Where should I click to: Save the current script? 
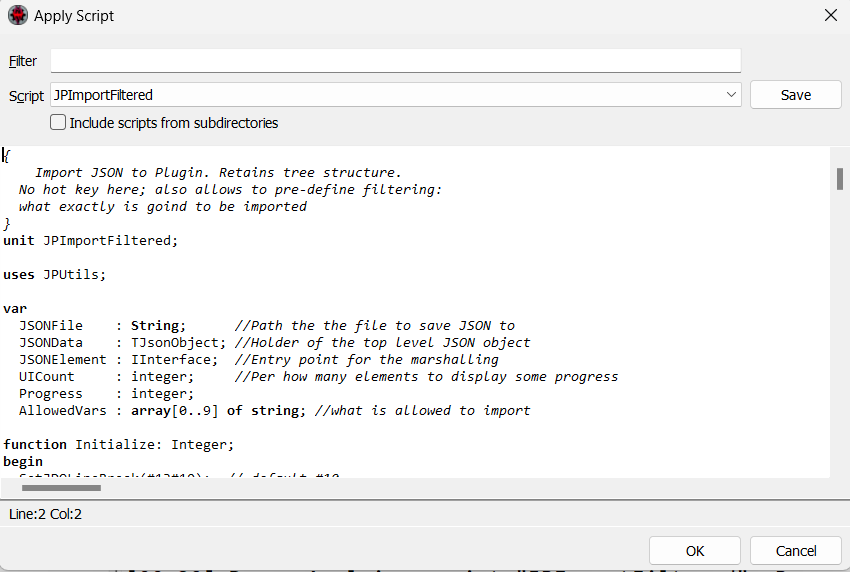795,95
